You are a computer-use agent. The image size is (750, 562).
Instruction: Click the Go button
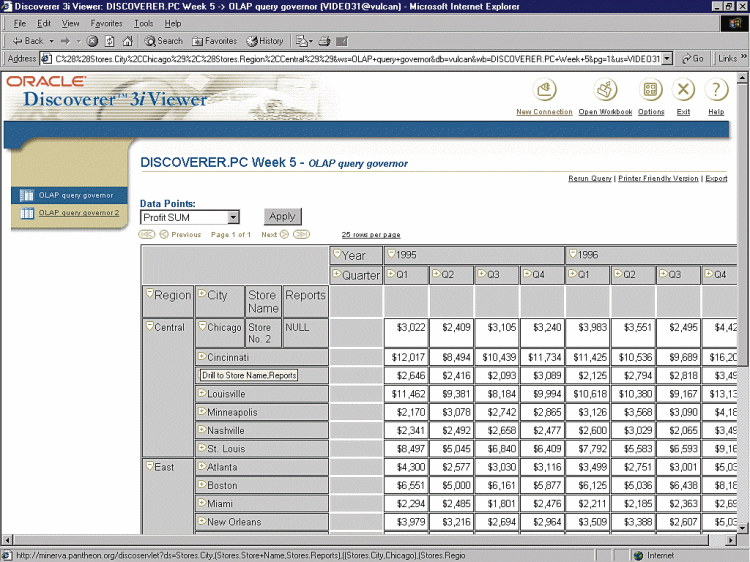tap(693, 59)
